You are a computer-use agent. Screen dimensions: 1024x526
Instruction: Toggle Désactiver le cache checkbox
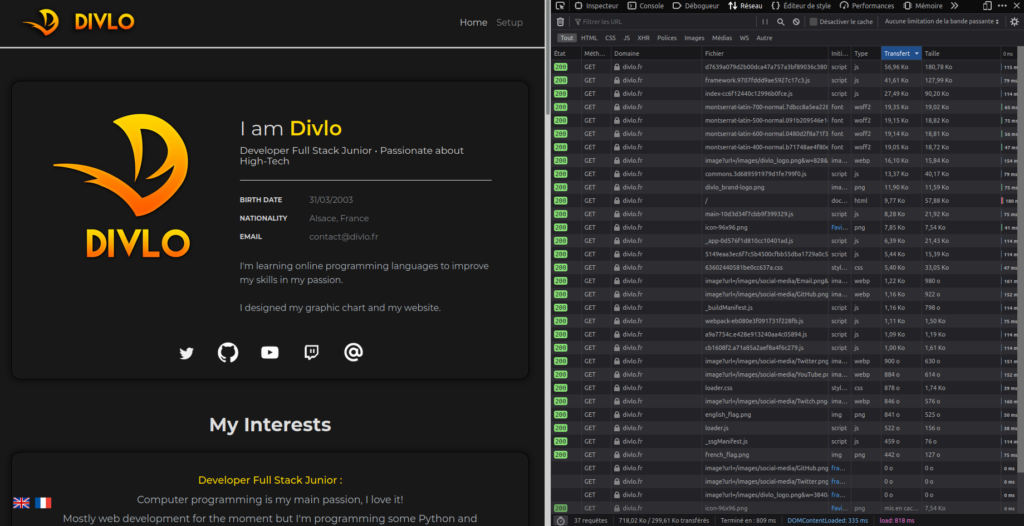[814, 22]
